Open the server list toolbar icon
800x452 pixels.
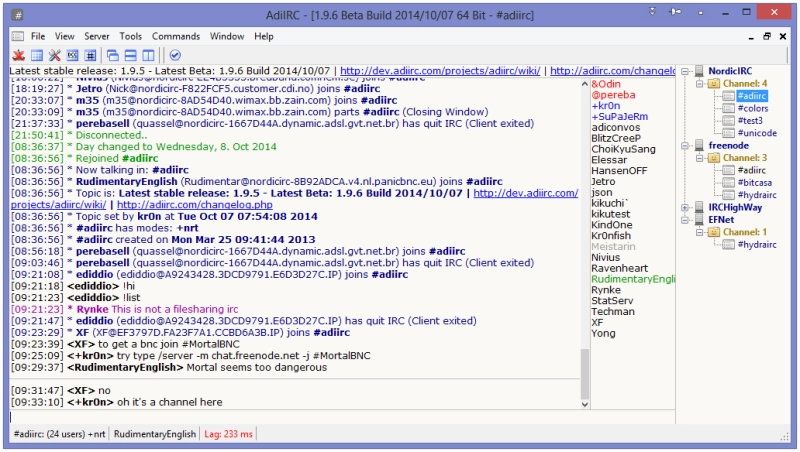(x=37, y=55)
